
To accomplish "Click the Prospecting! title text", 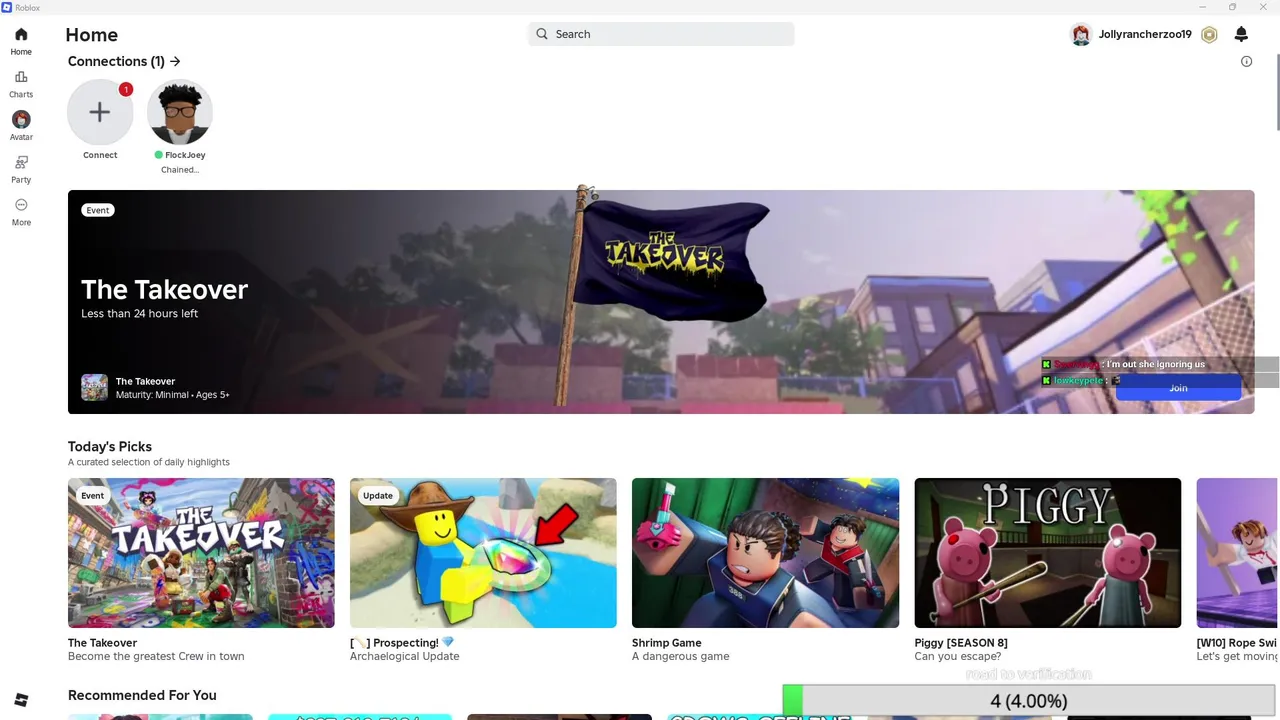I will click(x=402, y=643).
